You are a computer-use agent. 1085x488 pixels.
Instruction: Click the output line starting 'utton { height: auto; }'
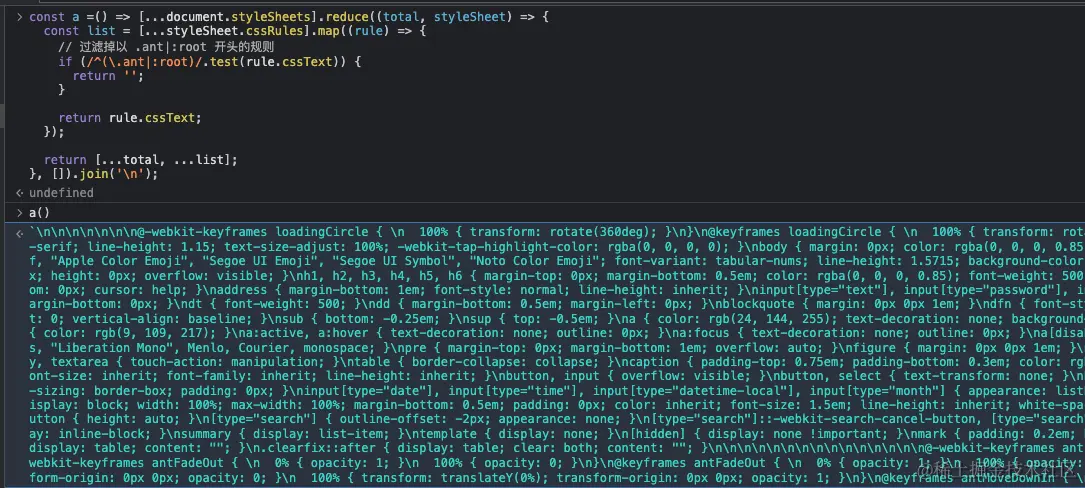pos(557,419)
